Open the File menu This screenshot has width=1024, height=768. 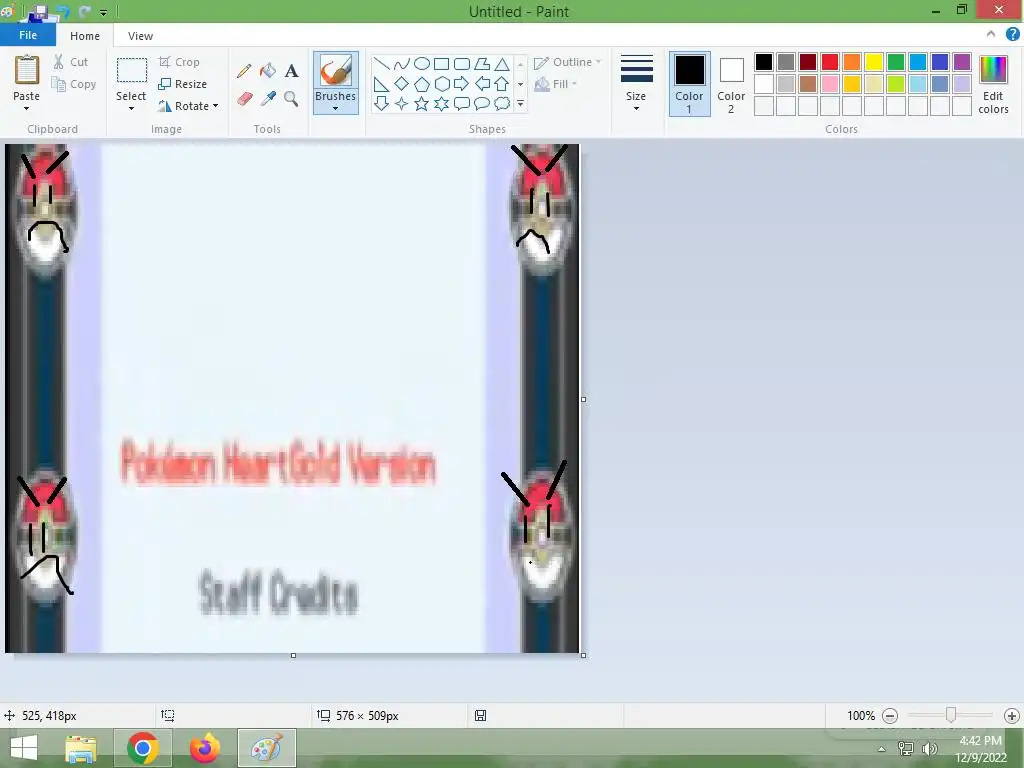pyautogui.click(x=27, y=35)
